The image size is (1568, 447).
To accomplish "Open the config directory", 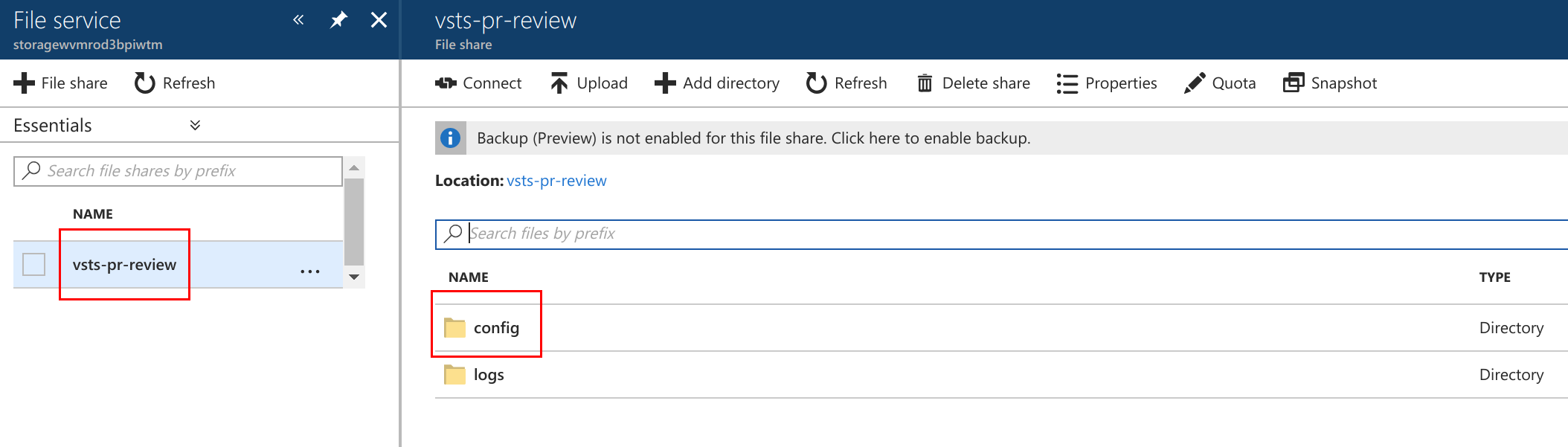I will coord(496,328).
